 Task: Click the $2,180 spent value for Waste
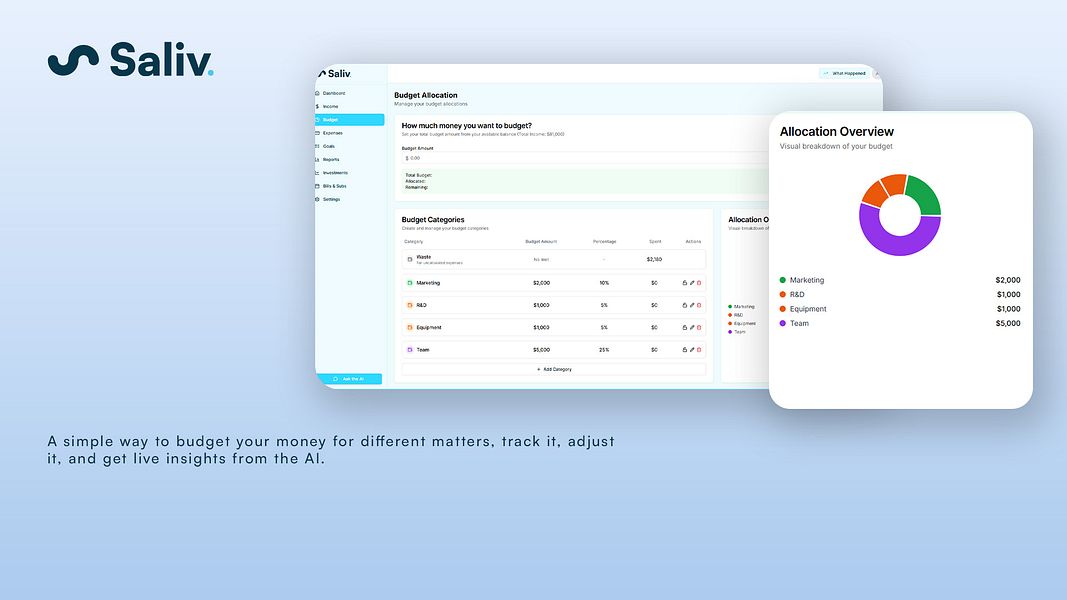(x=654, y=259)
